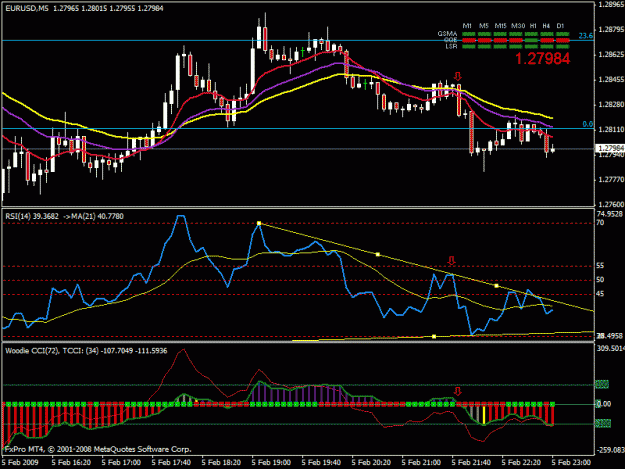Click the 5 Feb 2009 time axis label

pos(20,462)
